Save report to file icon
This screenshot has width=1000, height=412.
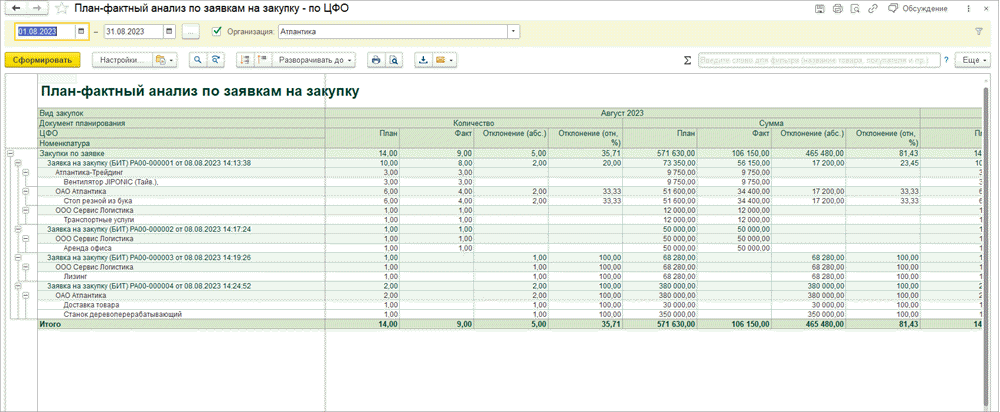(x=423, y=59)
